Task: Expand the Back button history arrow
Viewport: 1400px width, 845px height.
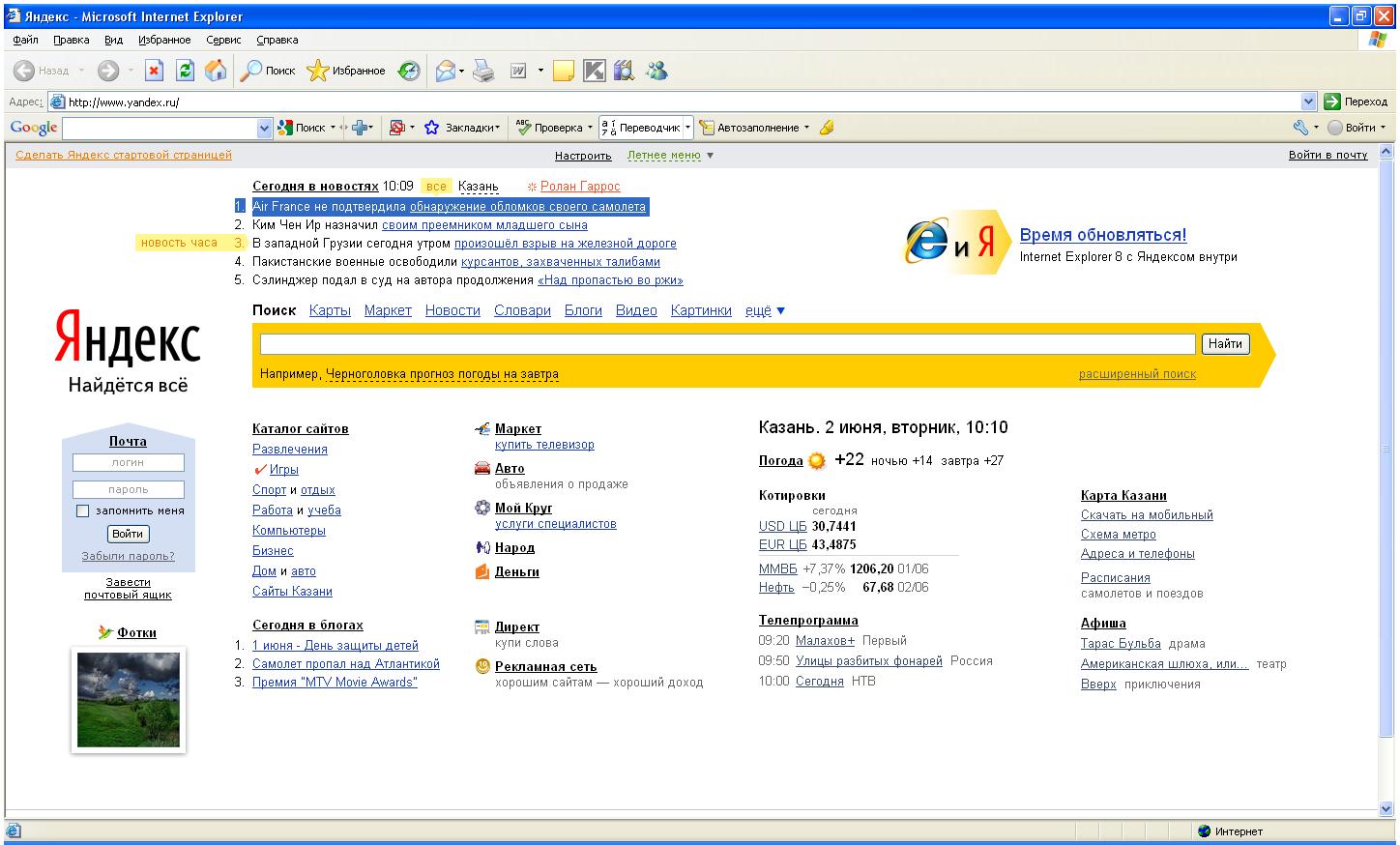Action: click(x=81, y=71)
